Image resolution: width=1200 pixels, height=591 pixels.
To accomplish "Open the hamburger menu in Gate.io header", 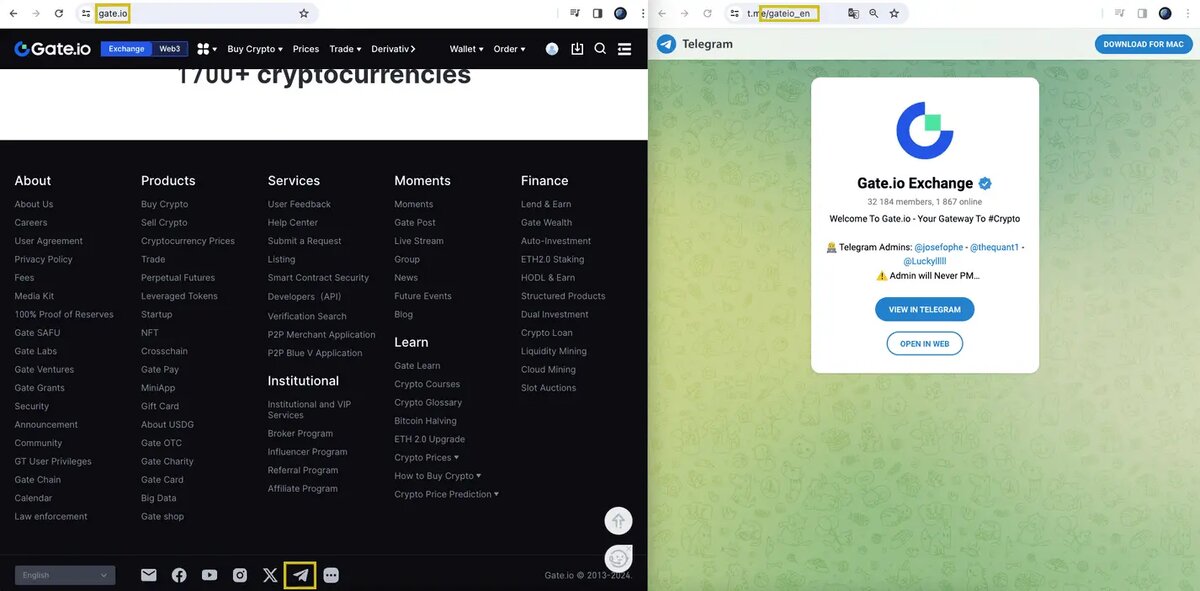I will pyautogui.click(x=624, y=48).
